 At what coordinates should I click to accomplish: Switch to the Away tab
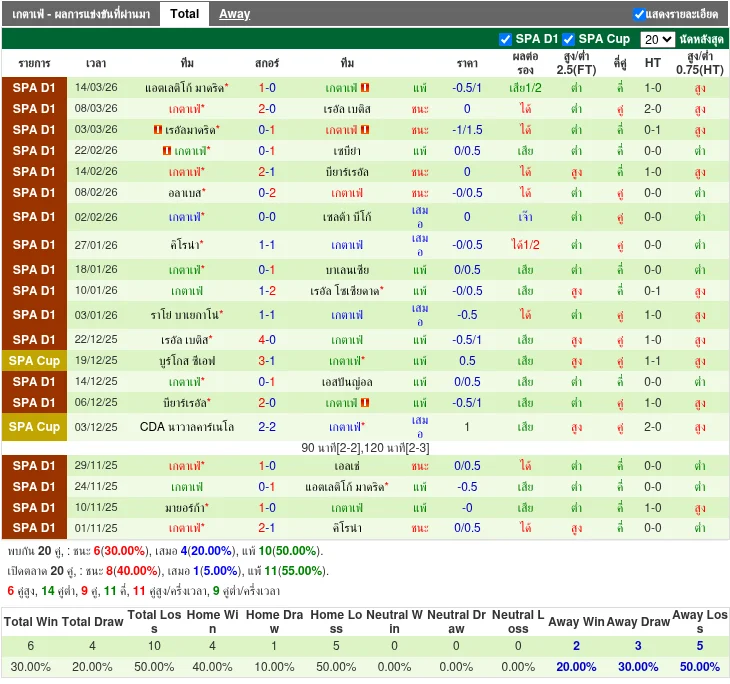(235, 14)
